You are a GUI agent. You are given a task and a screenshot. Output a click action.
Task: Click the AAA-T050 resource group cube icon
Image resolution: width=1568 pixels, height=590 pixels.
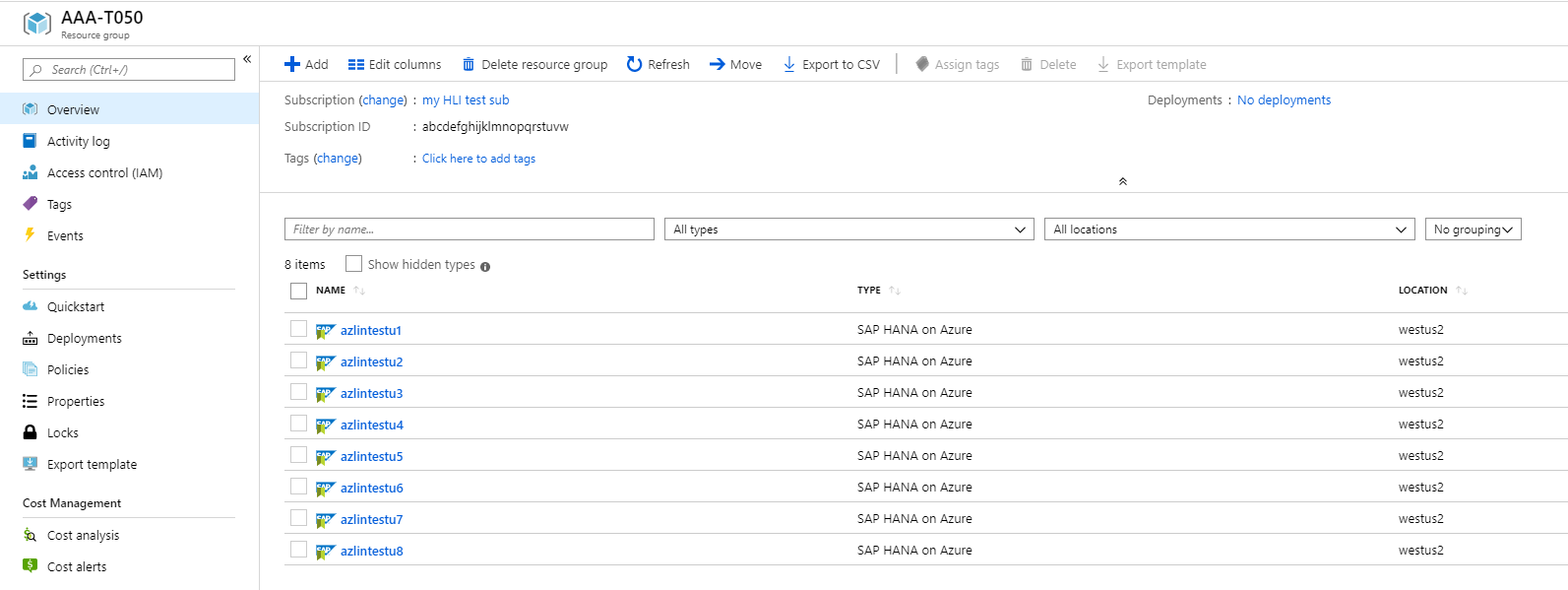pos(37,24)
